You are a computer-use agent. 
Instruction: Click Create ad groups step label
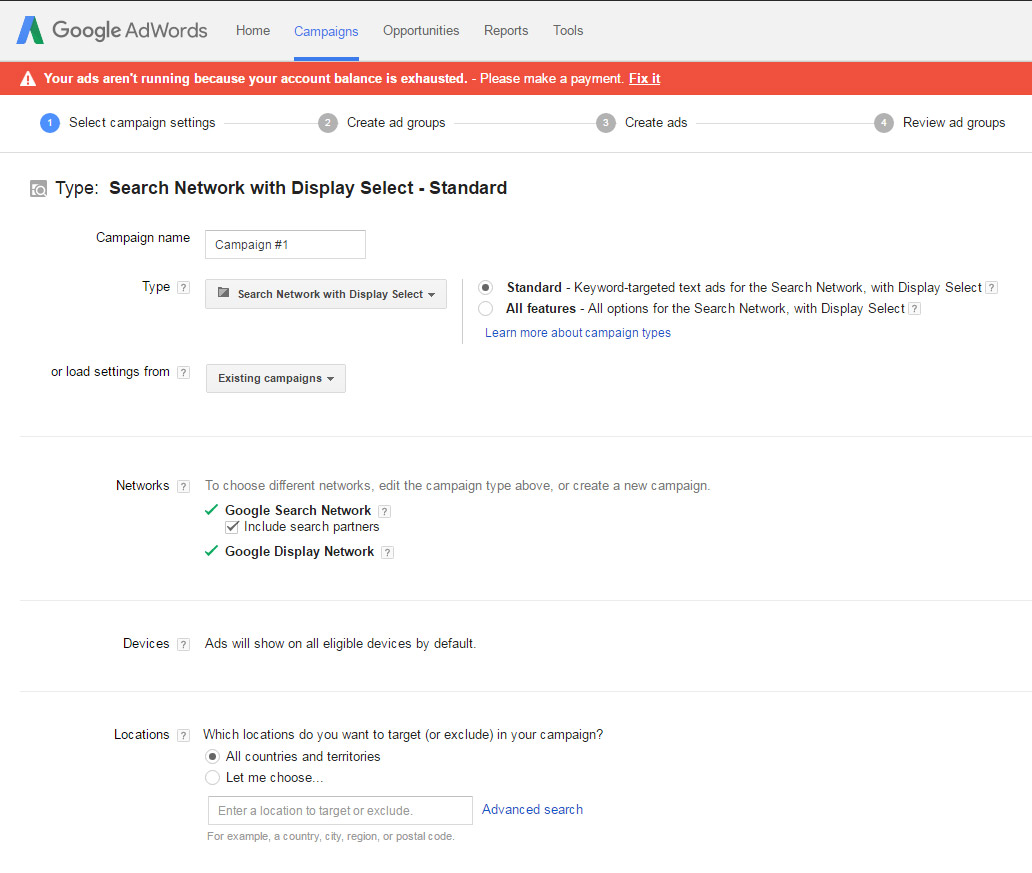(x=396, y=122)
